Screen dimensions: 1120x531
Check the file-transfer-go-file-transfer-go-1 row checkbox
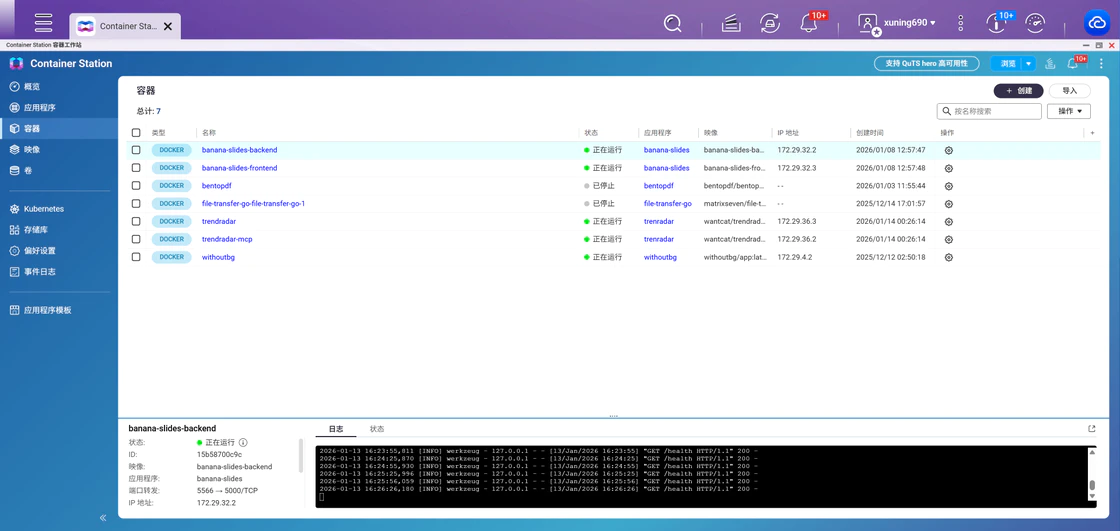pyautogui.click(x=136, y=204)
